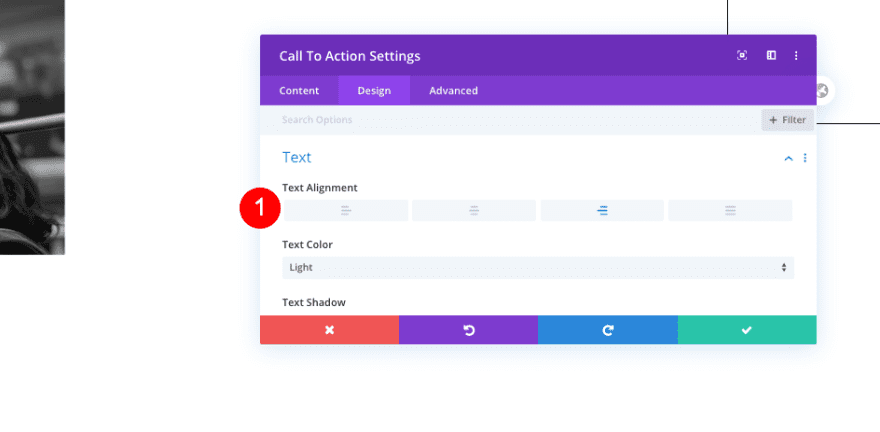Switch to the Content tab
Screen dimensions: 880x432
pos(299,91)
